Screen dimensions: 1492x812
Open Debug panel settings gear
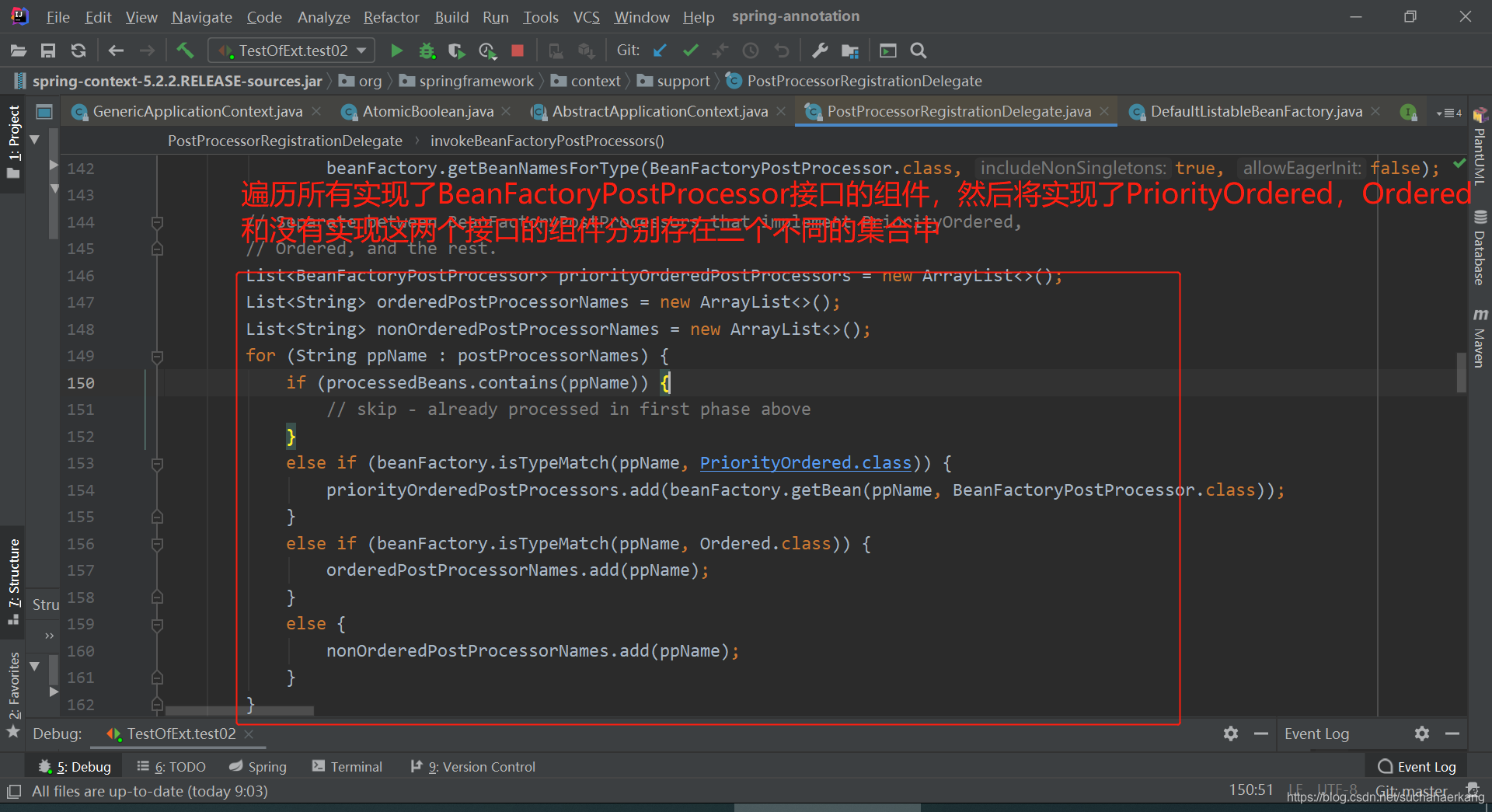coord(1231,734)
